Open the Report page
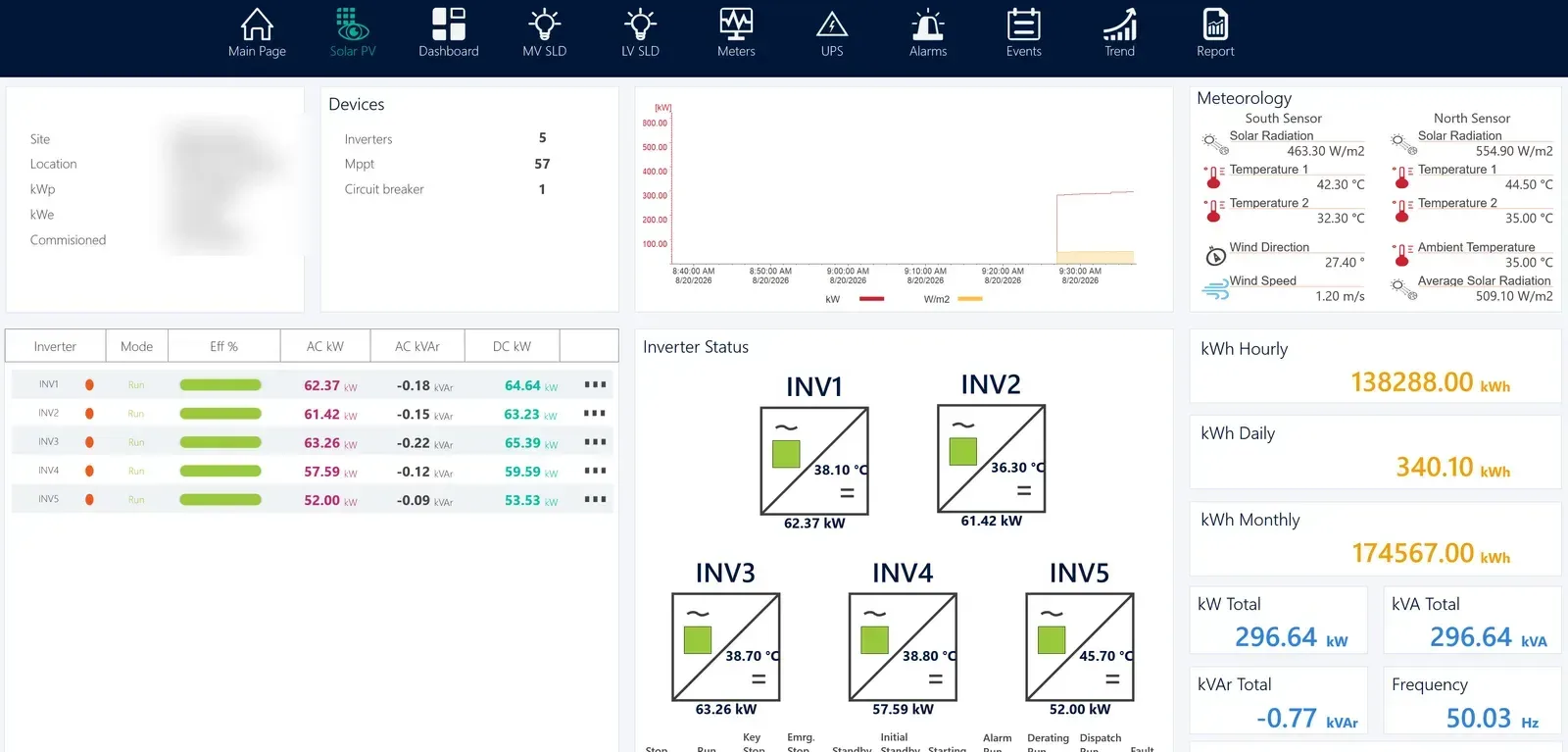1568x752 pixels. click(1215, 32)
